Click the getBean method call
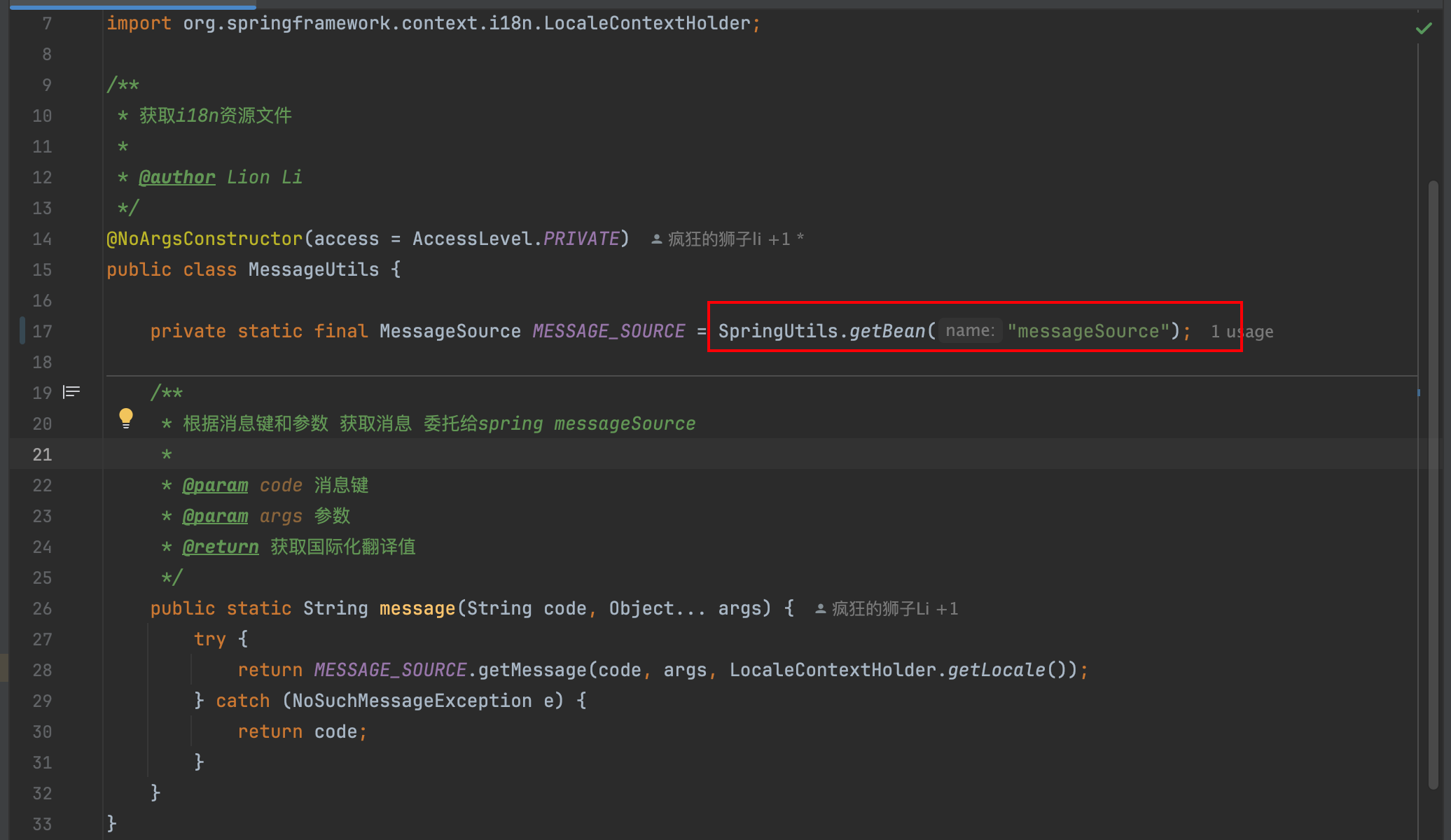The image size is (1451, 840). click(887, 330)
